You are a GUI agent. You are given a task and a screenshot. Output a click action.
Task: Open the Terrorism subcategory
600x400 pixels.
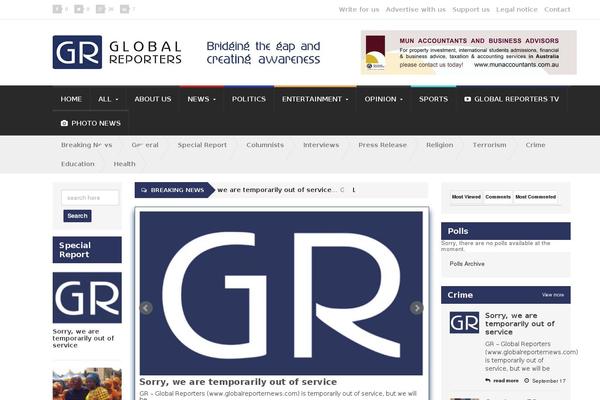[x=489, y=145]
